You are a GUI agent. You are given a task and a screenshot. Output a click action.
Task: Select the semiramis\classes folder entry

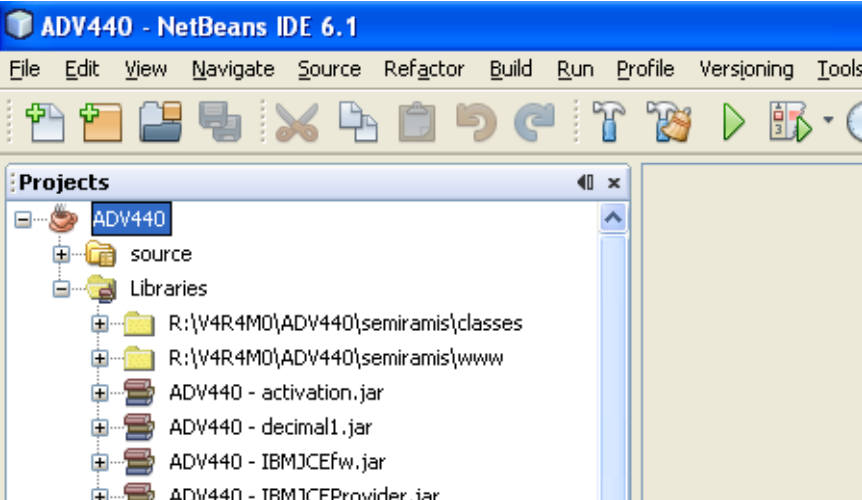coord(345,323)
